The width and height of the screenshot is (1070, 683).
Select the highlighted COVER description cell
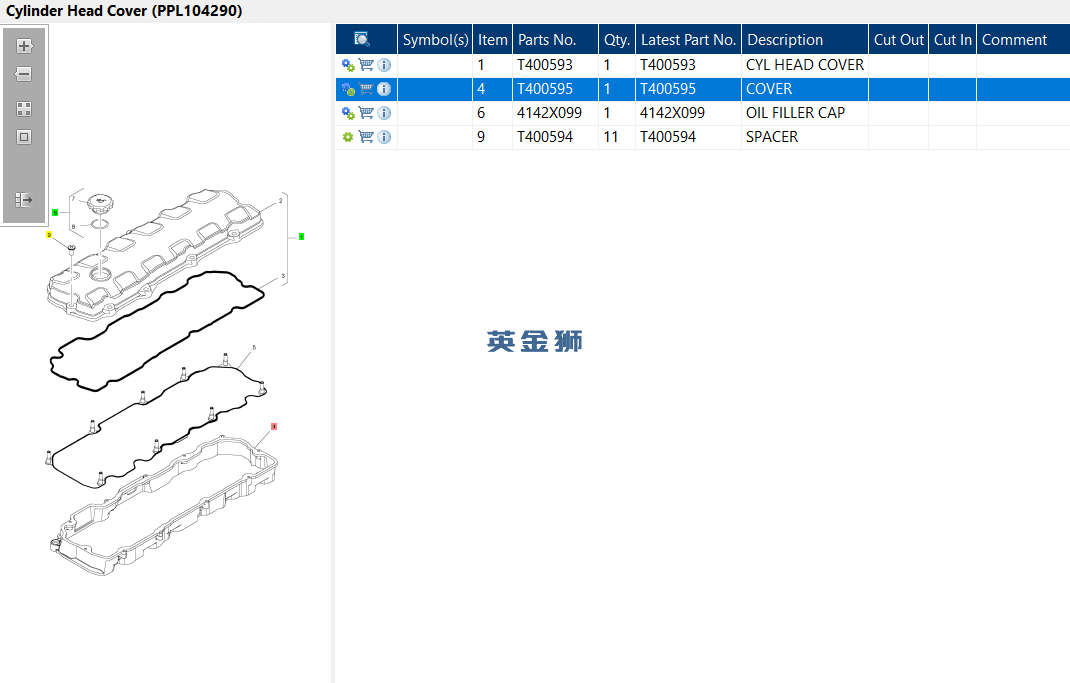point(805,89)
